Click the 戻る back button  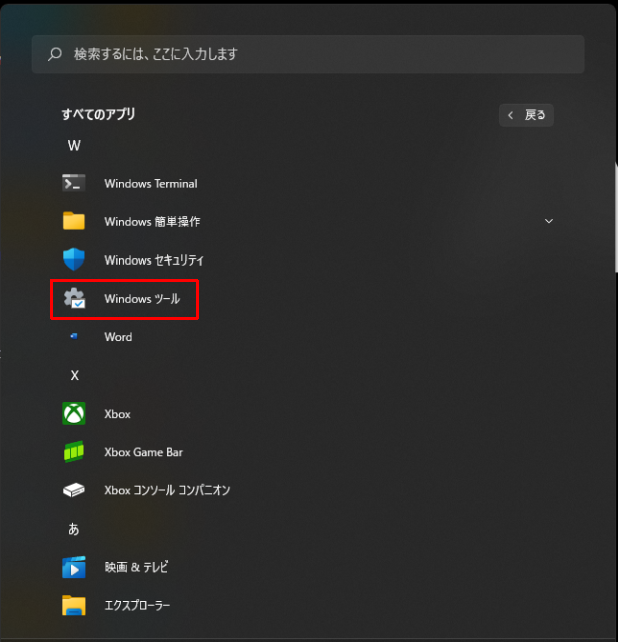pos(526,115)
